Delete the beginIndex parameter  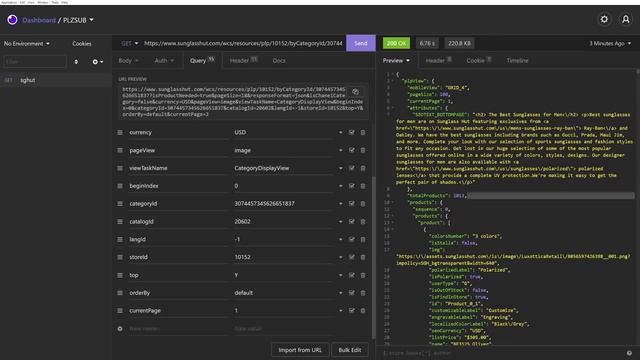click(363, 186)
